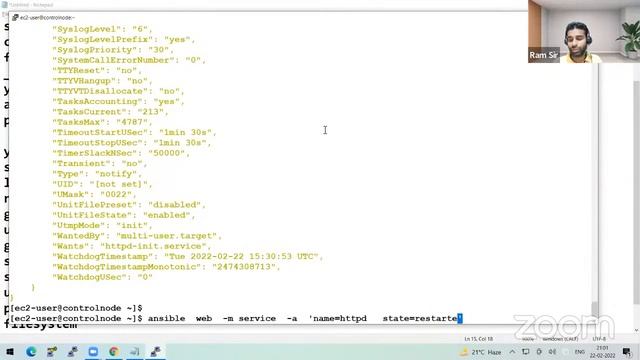Launch Microsoft Edge from the taskbar
Viewport: 640px width, 360px height.
tap(31, 352)
